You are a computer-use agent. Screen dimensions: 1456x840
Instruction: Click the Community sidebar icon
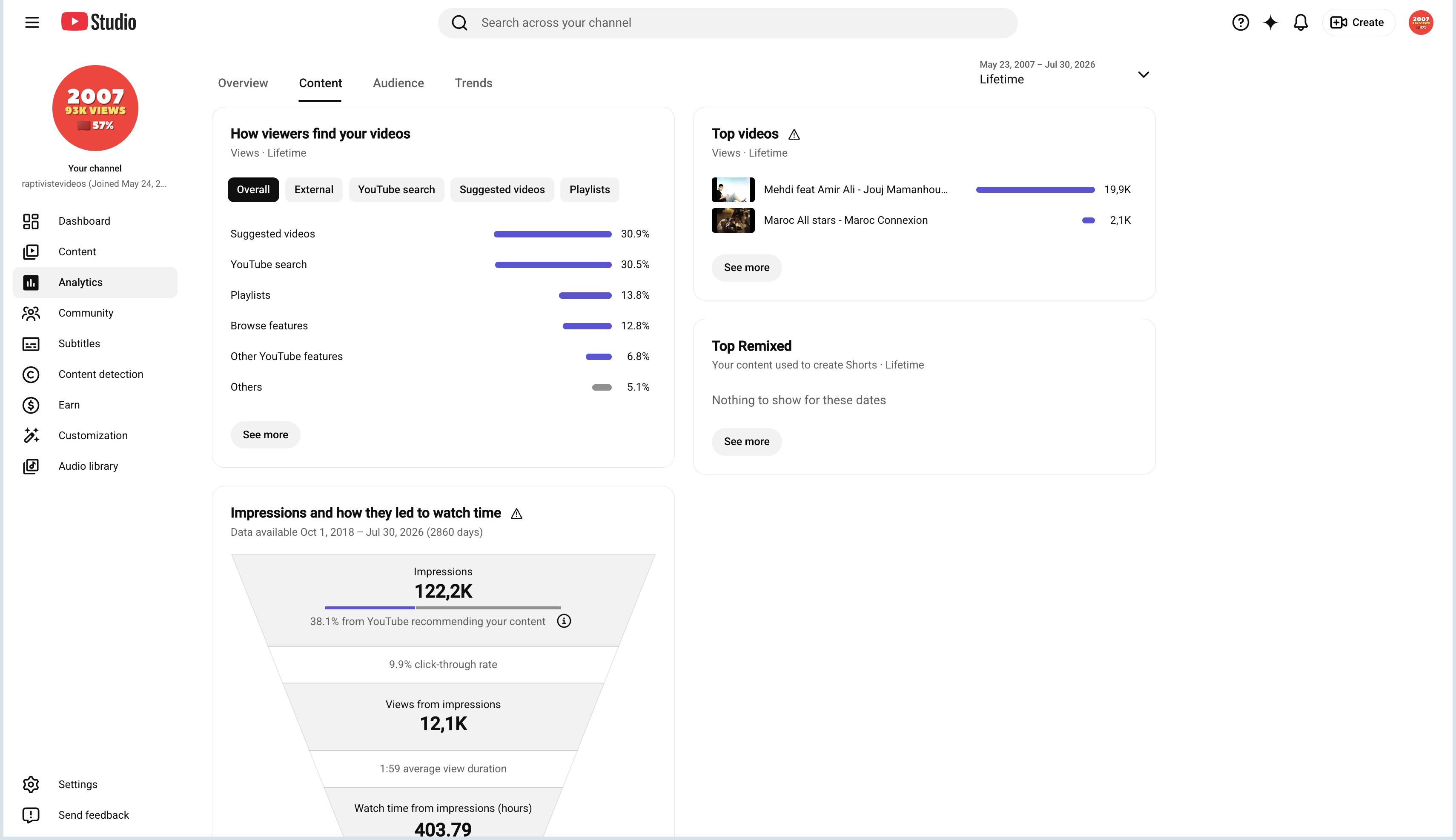tap(31, 313)
